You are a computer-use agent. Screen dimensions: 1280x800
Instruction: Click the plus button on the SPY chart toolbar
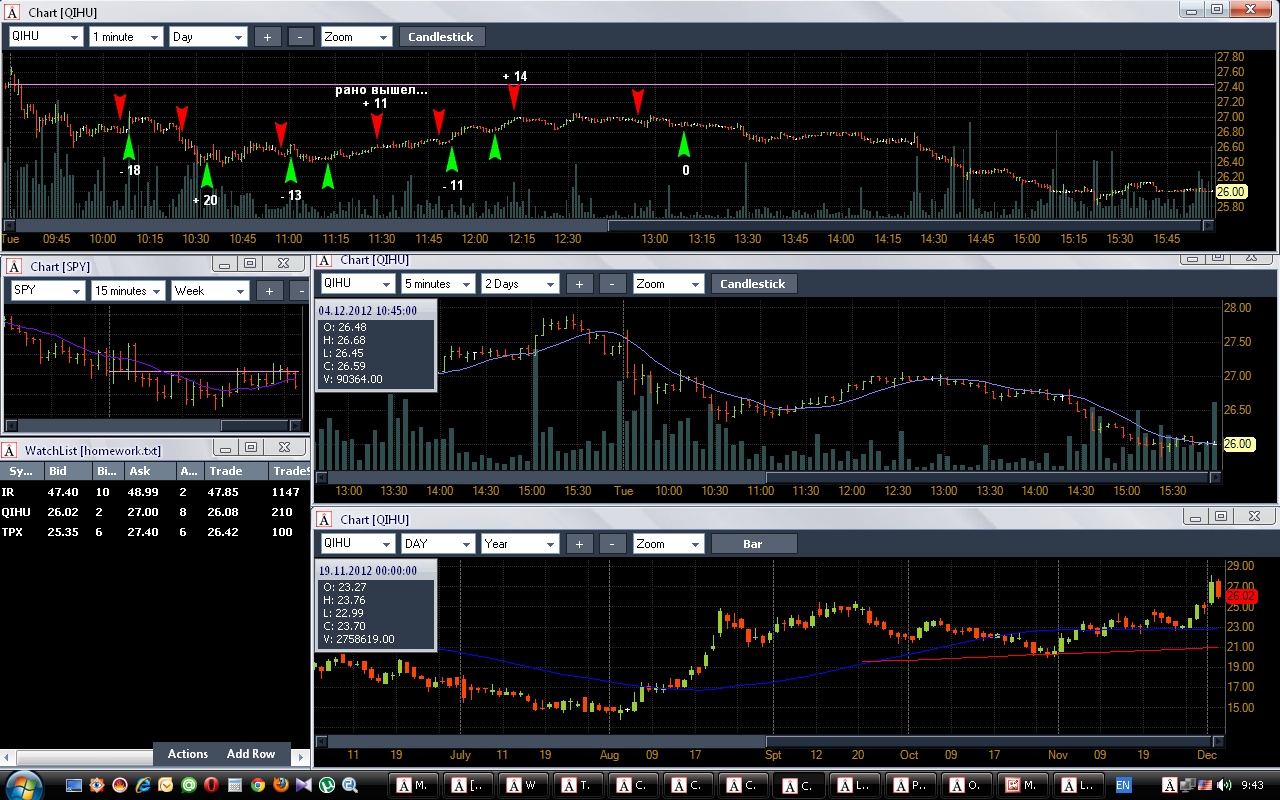269,291
